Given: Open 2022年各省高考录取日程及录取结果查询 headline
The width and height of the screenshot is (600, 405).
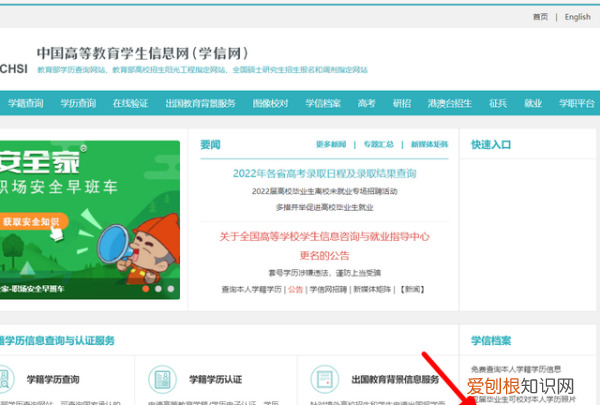Looking at the screenshot, I should tap(324, 173).
